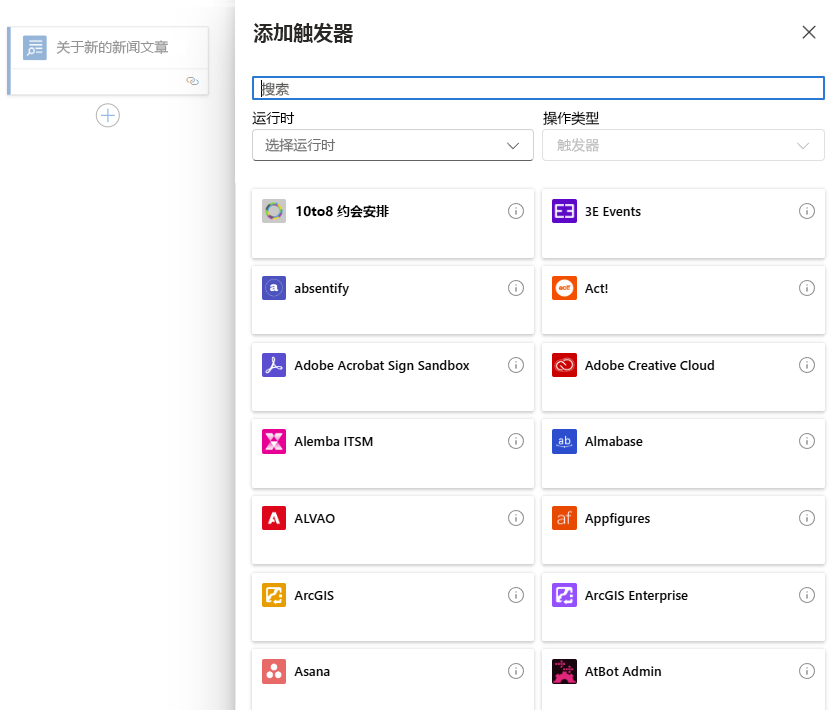This screenshot has width=840, height=710.
Task: Show info for 3E Events
Action: click(807, 211)
